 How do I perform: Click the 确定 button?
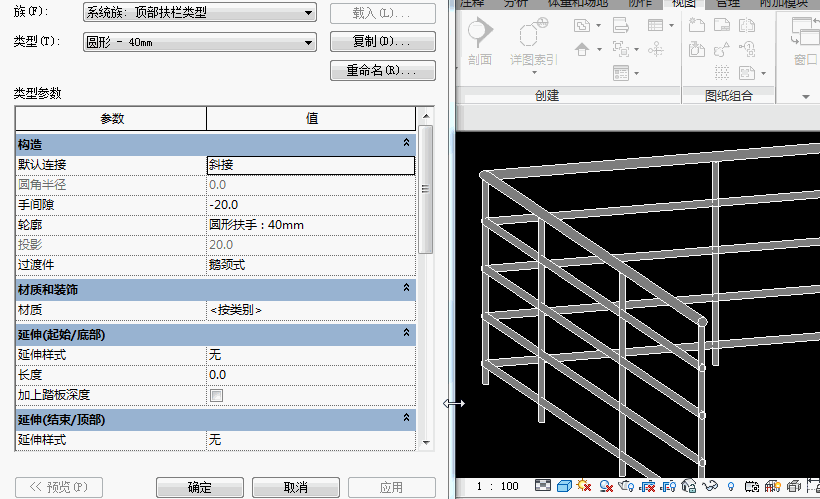(x=199, y=487)
